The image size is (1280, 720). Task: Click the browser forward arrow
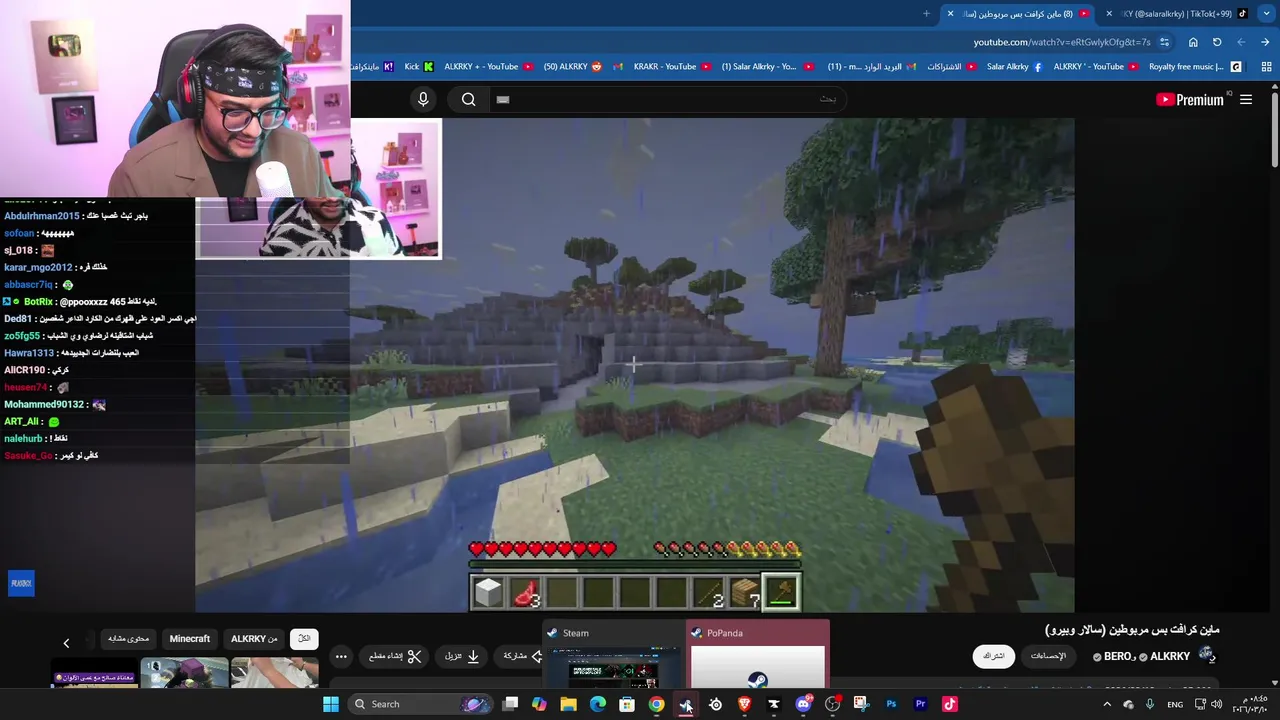tap(1265, 42)
